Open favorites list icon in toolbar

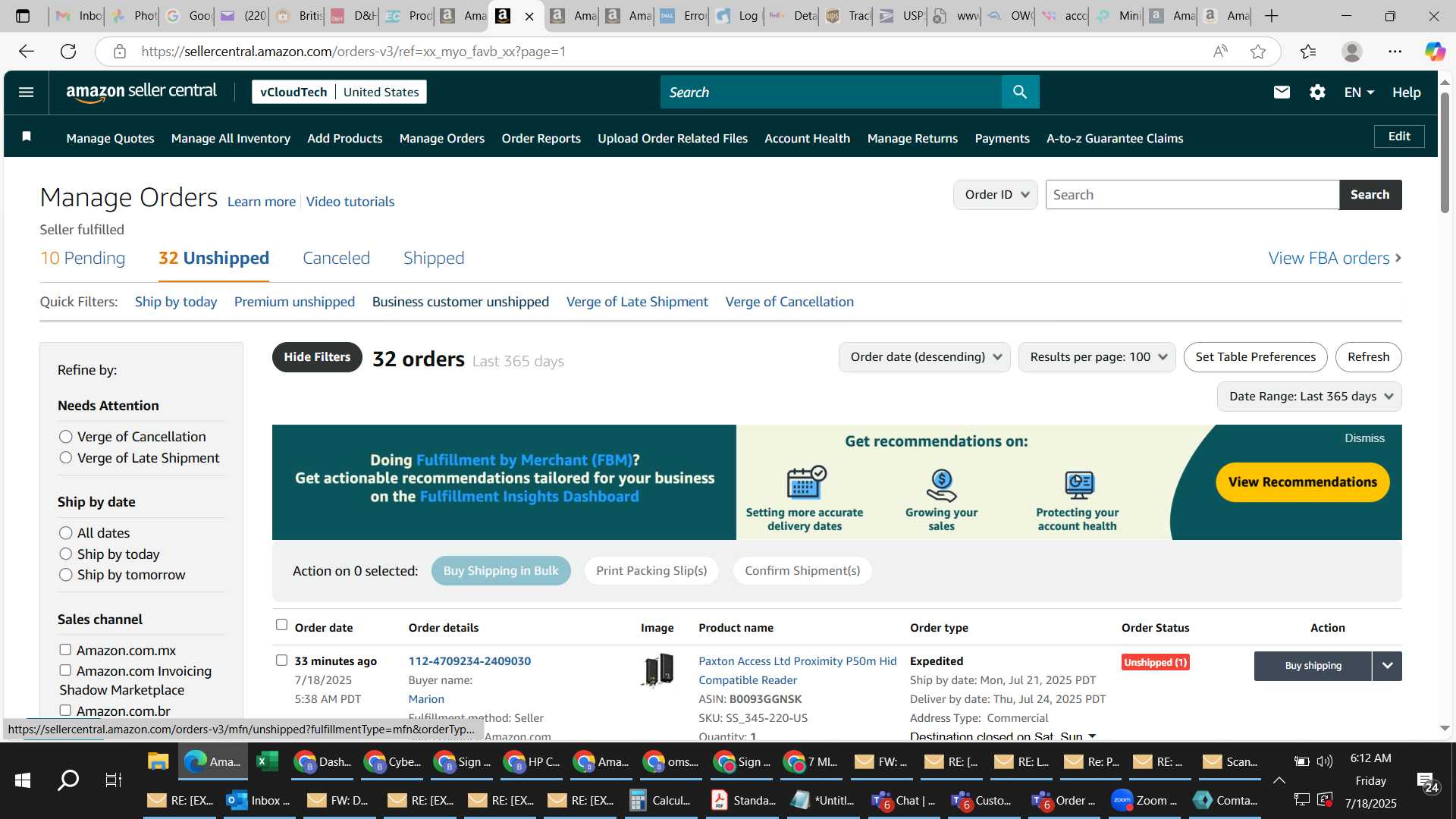click(x=1308, y=52)
